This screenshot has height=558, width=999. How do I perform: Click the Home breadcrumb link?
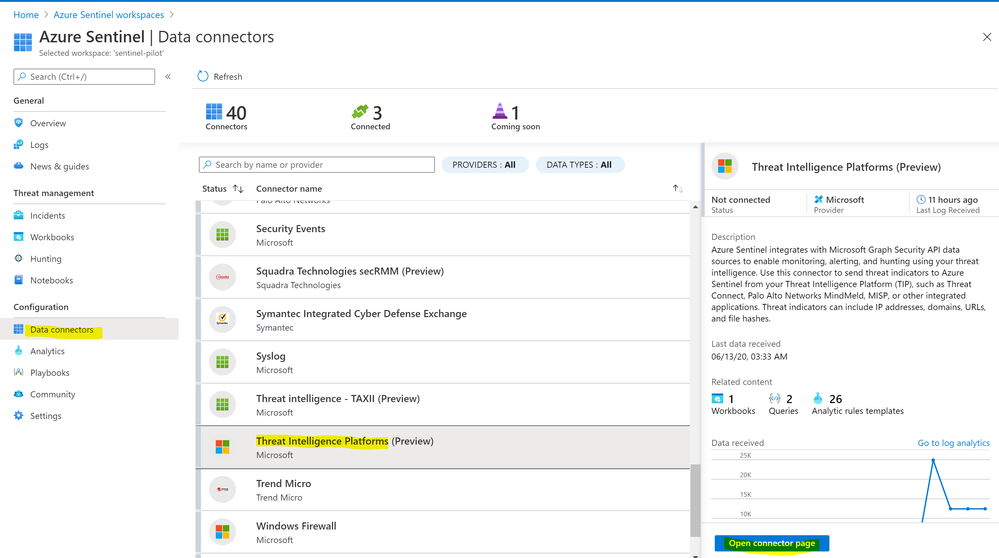point(25,15)
